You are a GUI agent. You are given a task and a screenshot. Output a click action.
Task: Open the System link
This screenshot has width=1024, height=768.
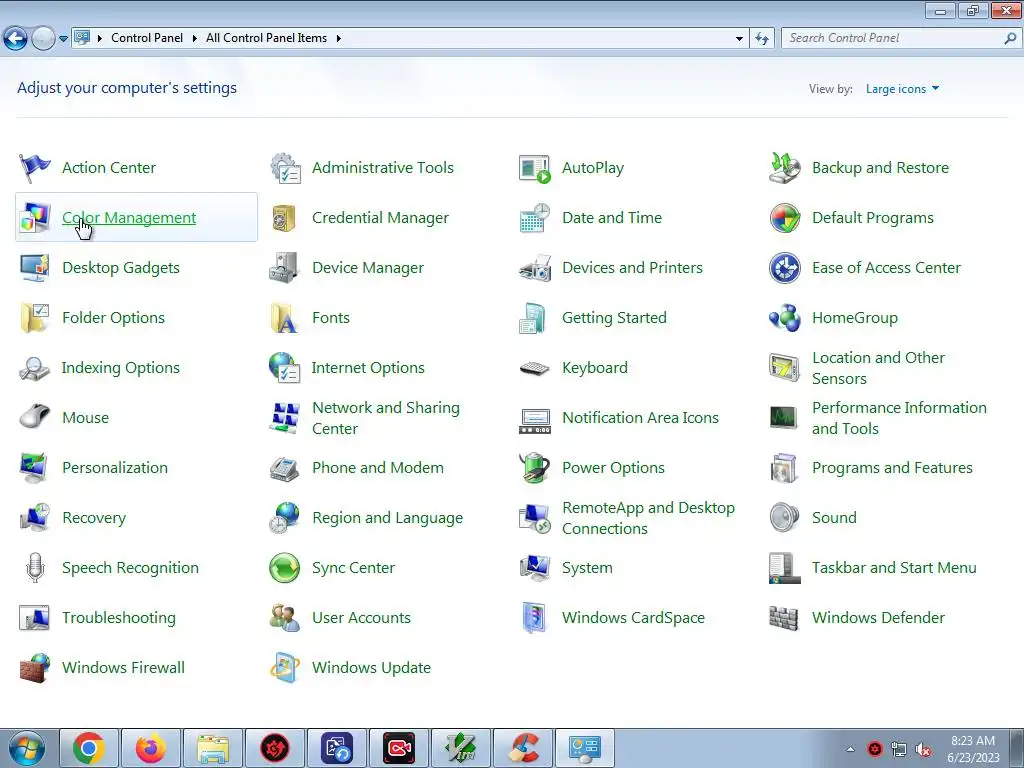pyautogui.click(x=587, y=568)
